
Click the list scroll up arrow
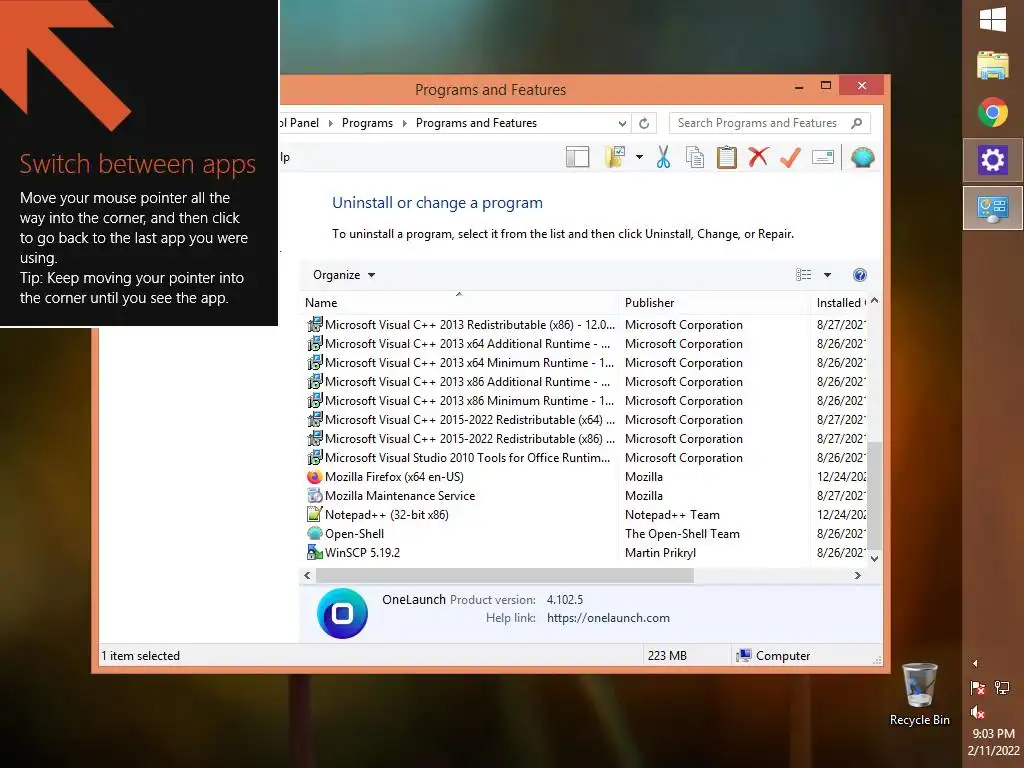tap(874, 301)
